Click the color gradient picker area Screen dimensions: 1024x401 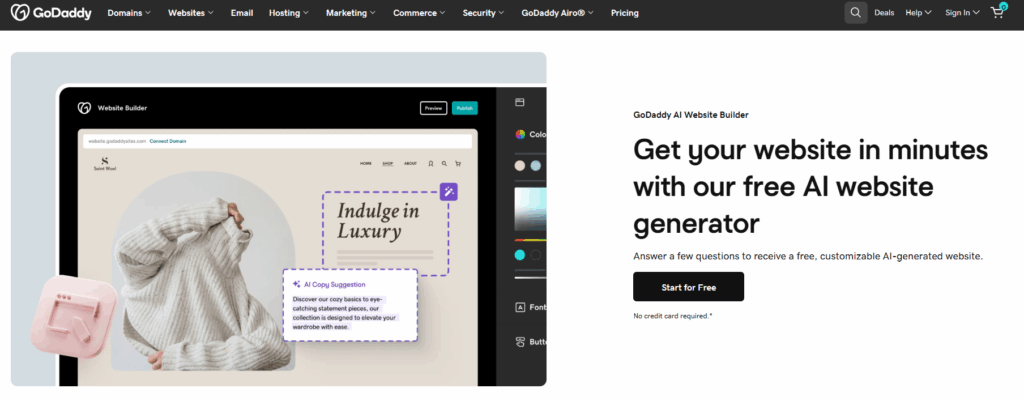pos(530,210)
